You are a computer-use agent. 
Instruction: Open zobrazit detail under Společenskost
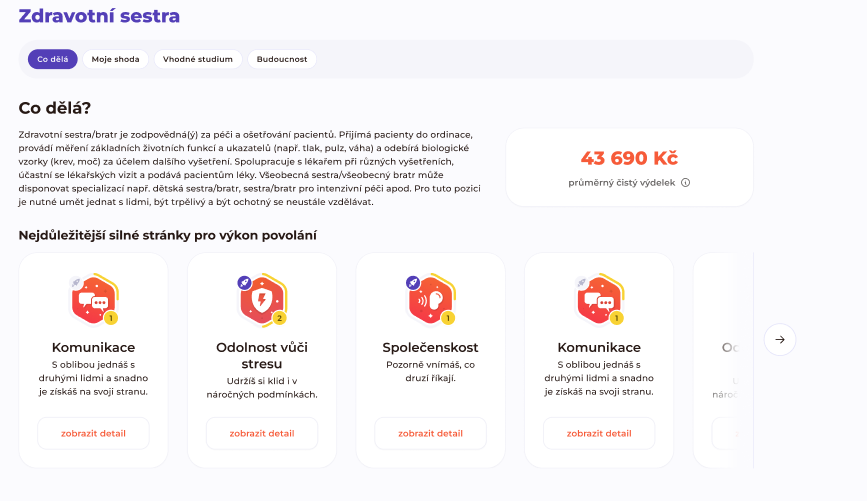pos(430,434)
